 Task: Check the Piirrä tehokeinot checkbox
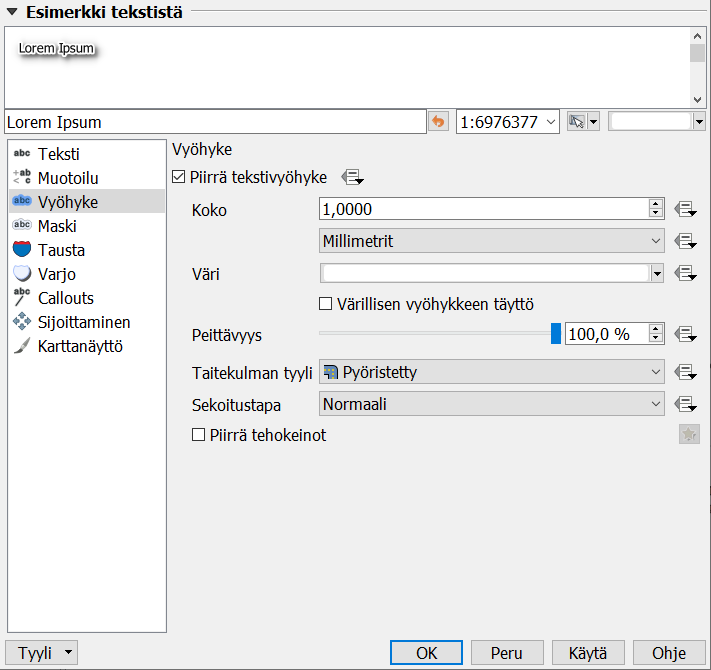click(198, 436)
